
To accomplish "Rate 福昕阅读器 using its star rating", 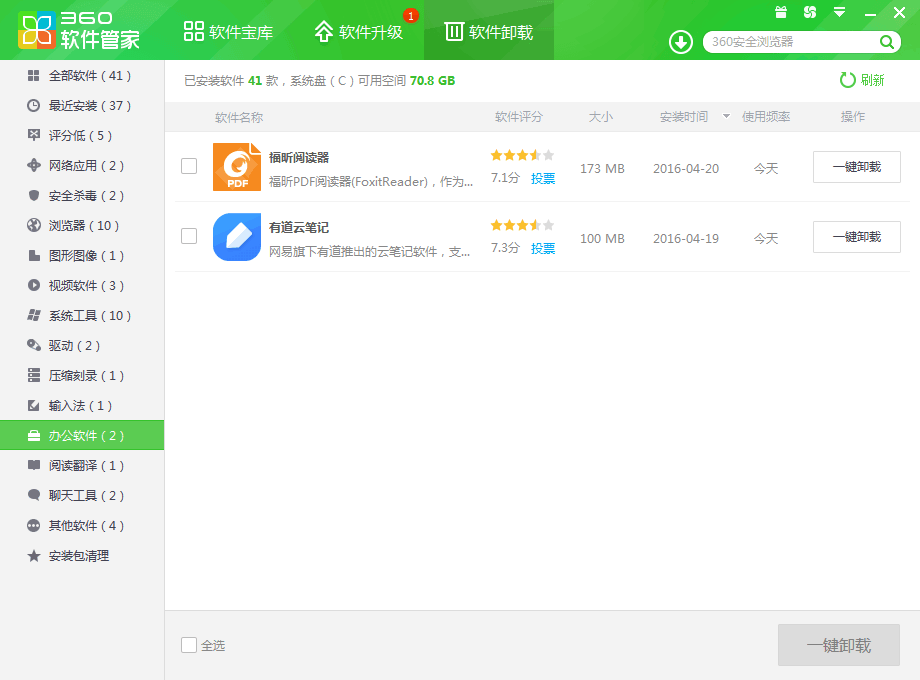I will 522,155.
